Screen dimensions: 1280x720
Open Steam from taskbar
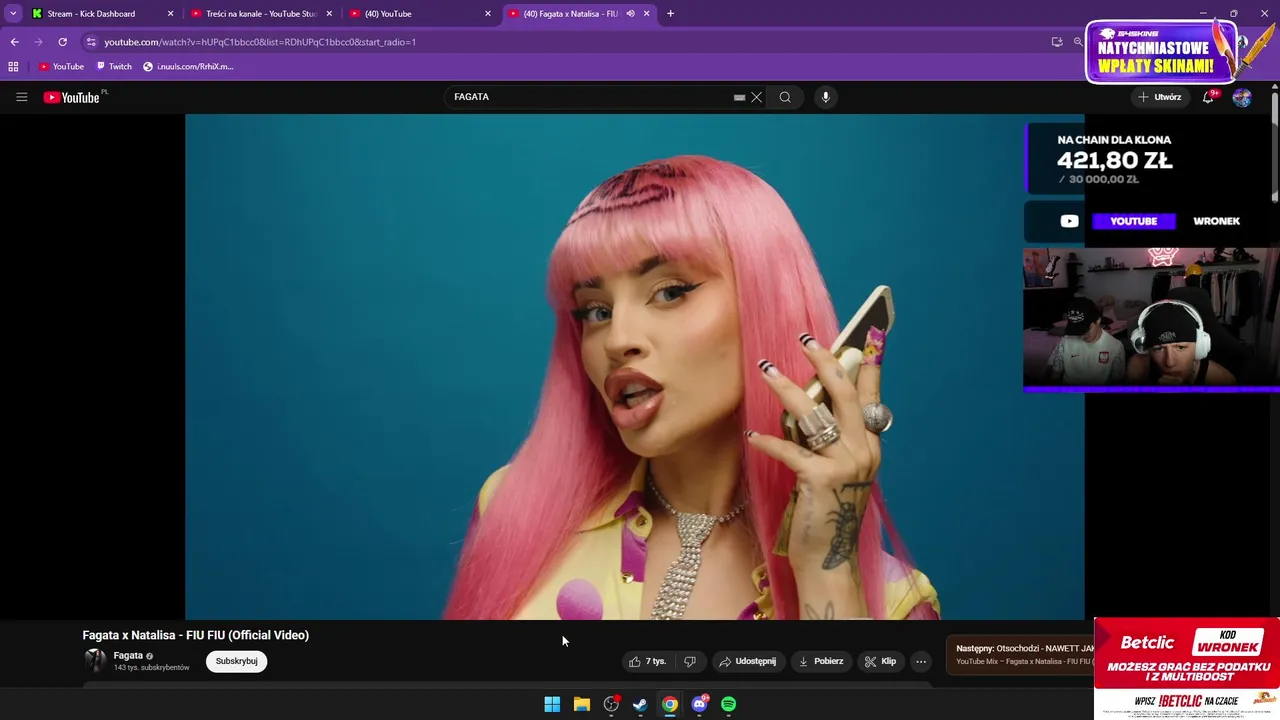pos(640,704)
